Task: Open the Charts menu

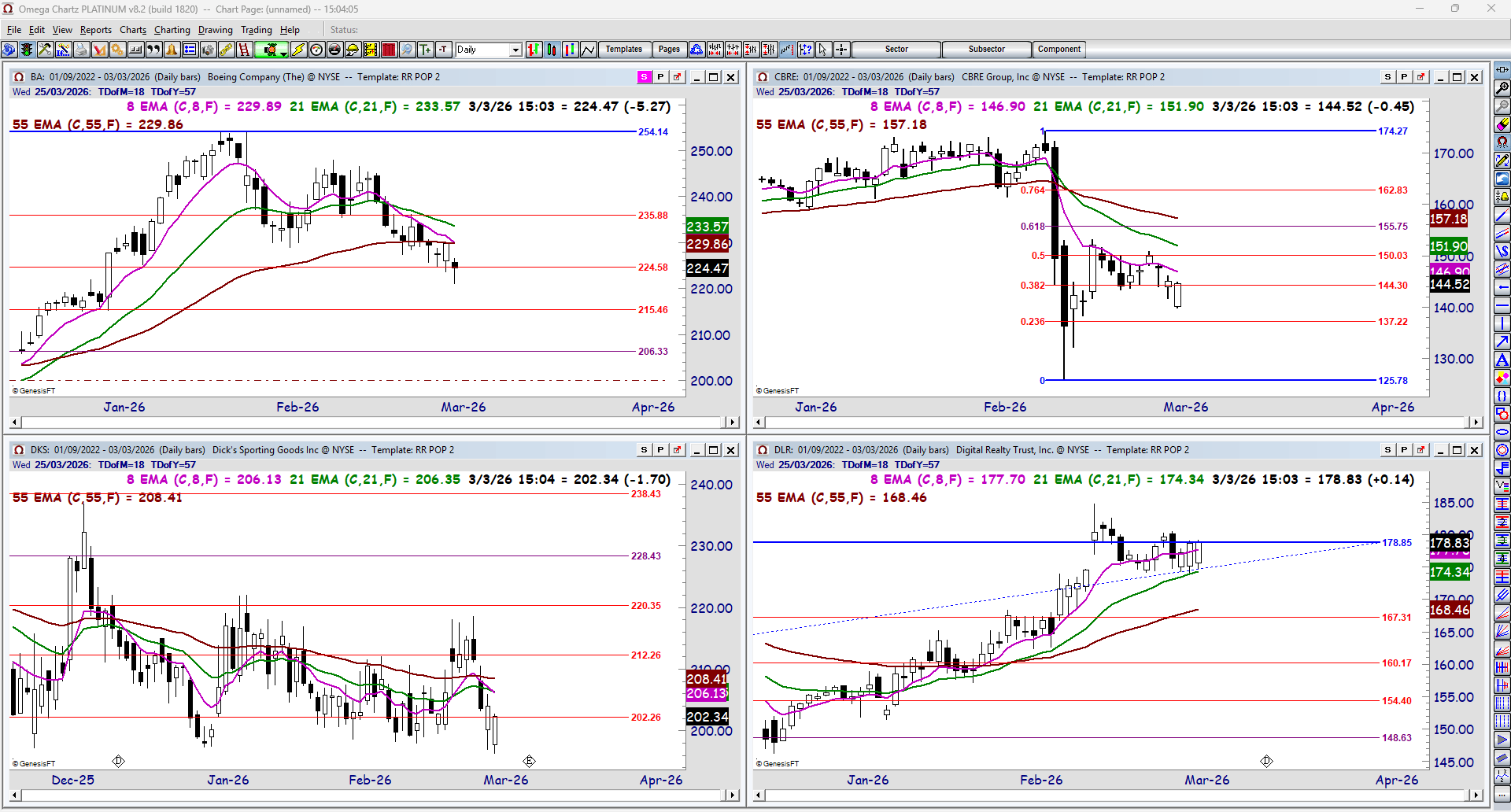Action: coord(133,30)
